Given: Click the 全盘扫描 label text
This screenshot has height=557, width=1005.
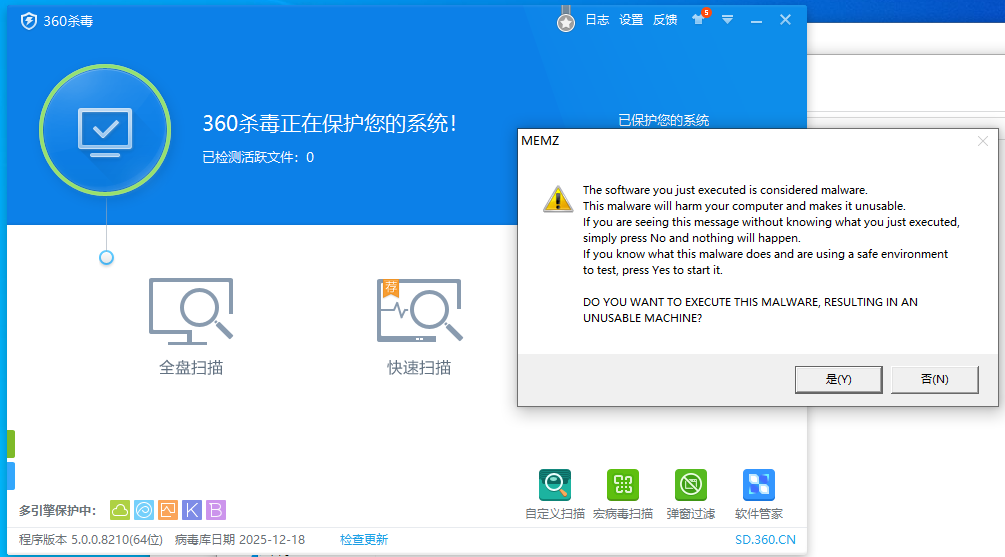Looking at the screenshot, I should [x=191, y=368].
